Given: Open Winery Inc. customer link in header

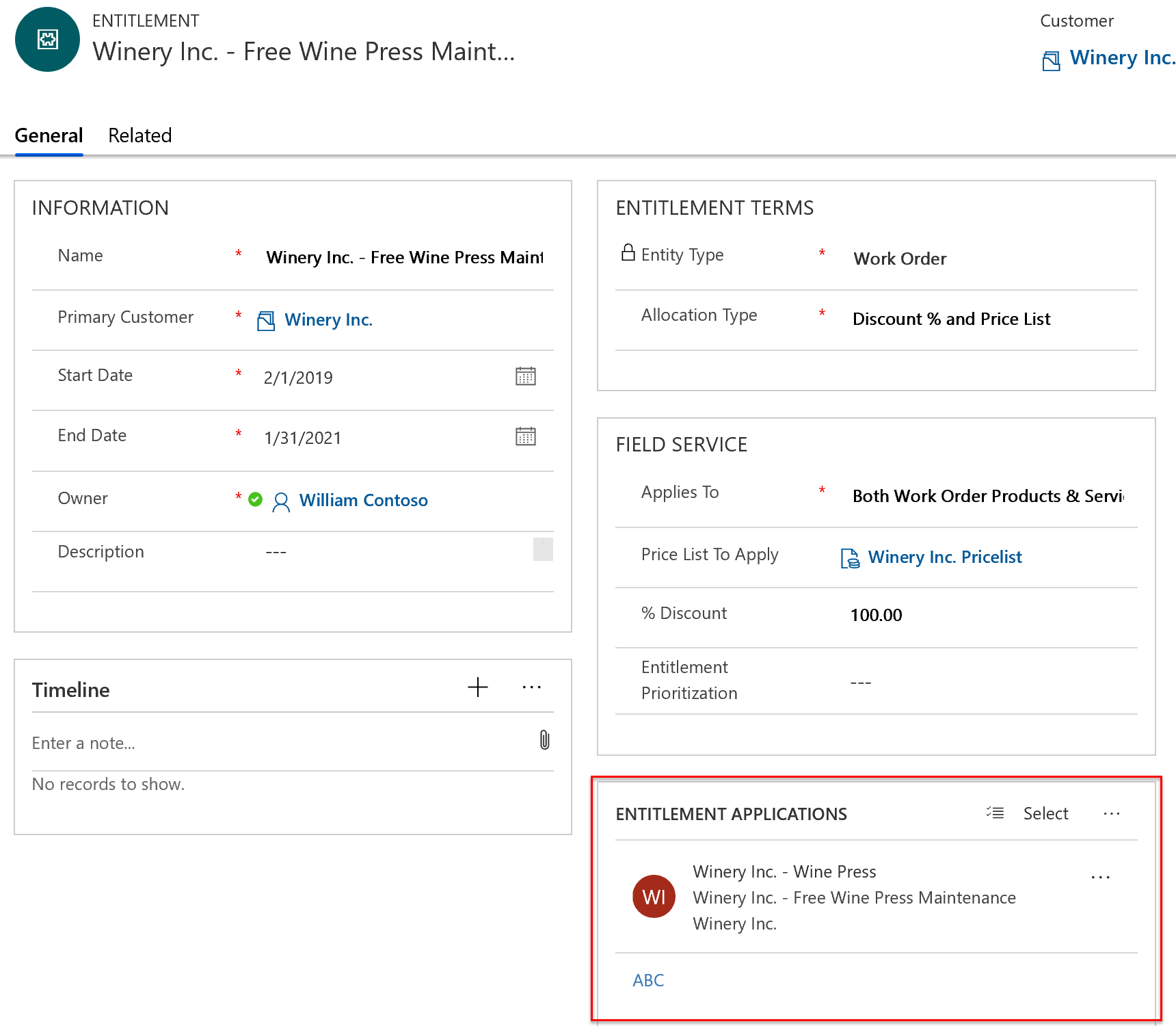Looking at the screenshot, I should [x=1122, y=58].
